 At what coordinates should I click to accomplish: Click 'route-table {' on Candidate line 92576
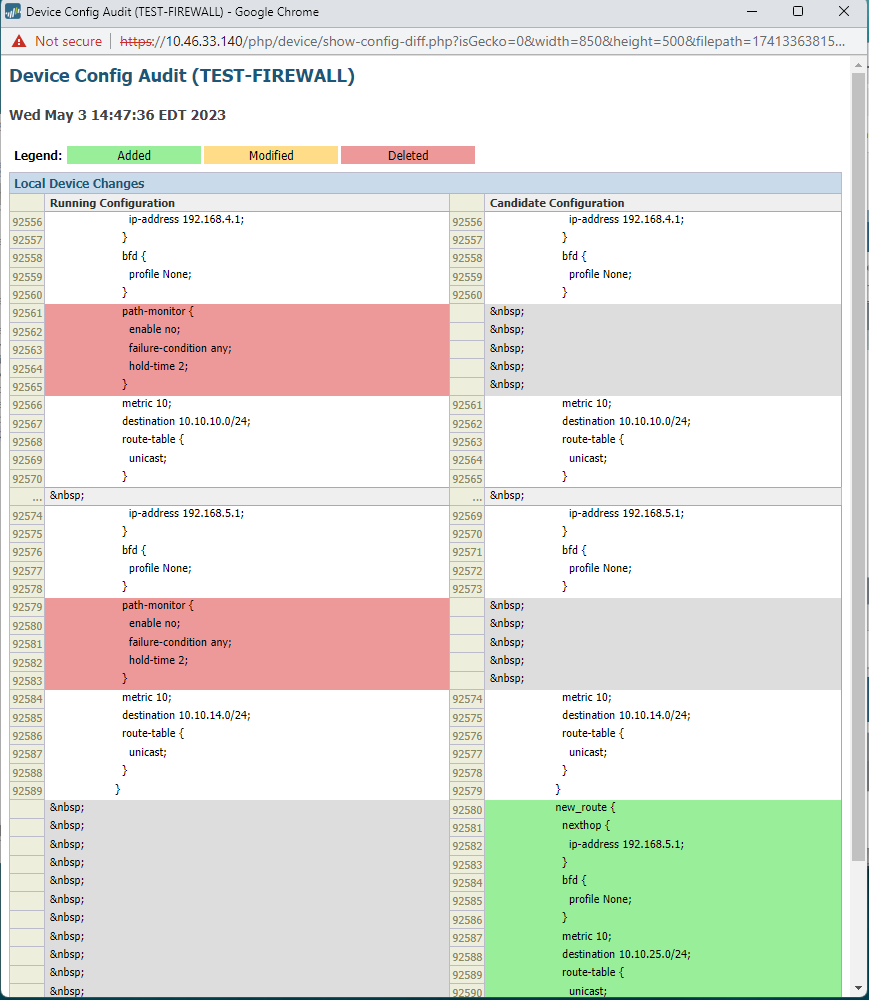point(593,733)
